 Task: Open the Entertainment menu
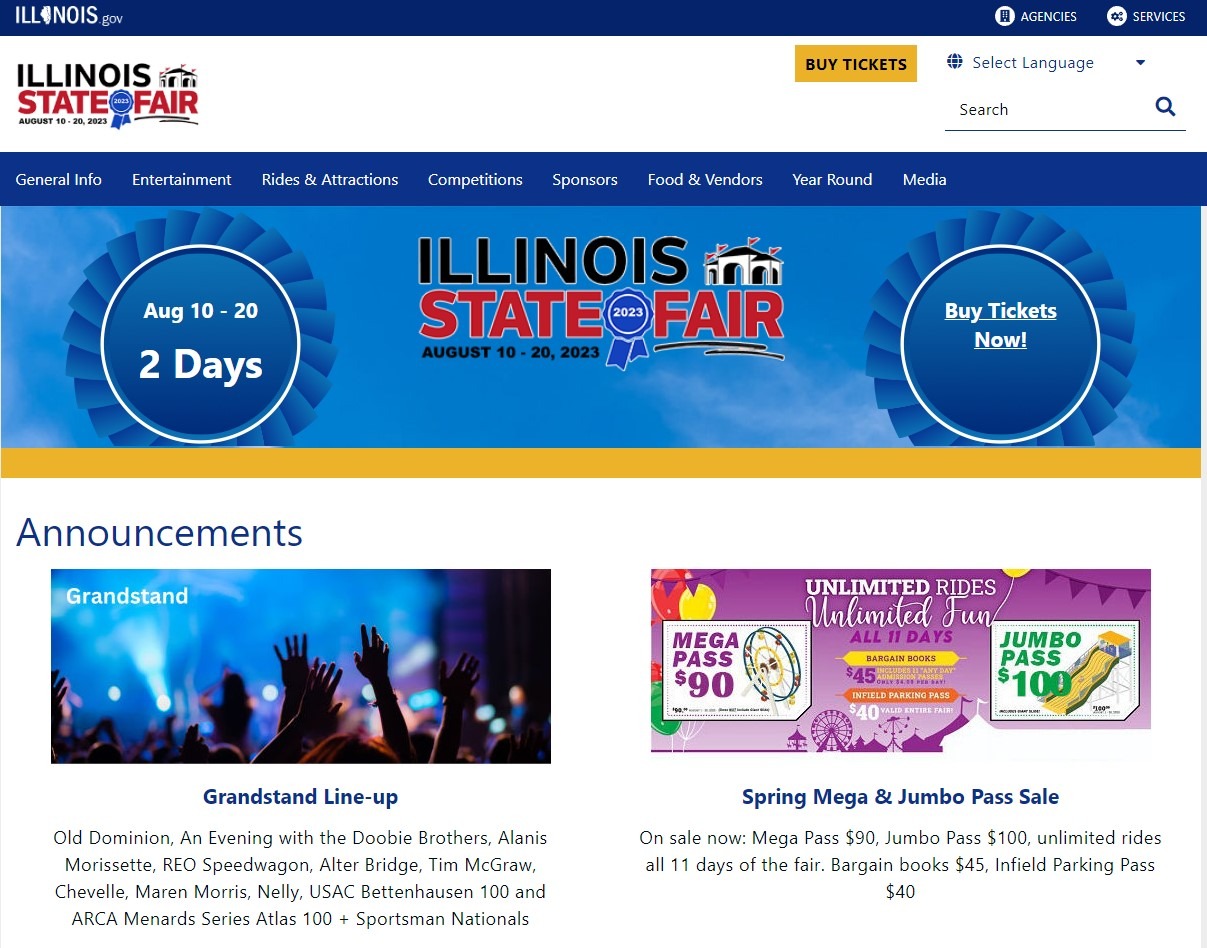182,180
